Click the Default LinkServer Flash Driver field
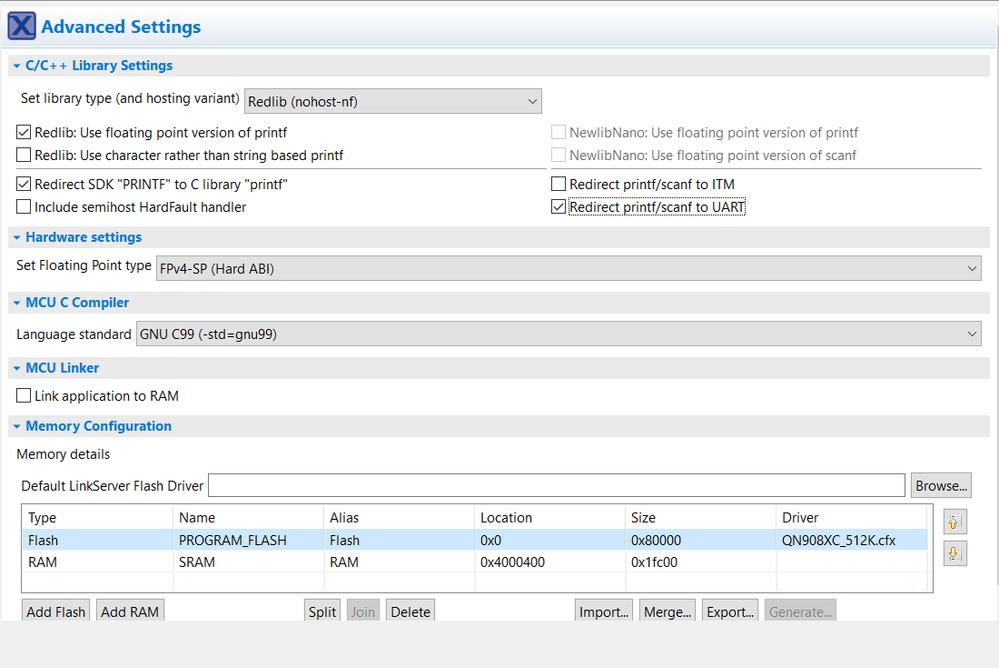The image size is (999, 668). click(556, 486)
